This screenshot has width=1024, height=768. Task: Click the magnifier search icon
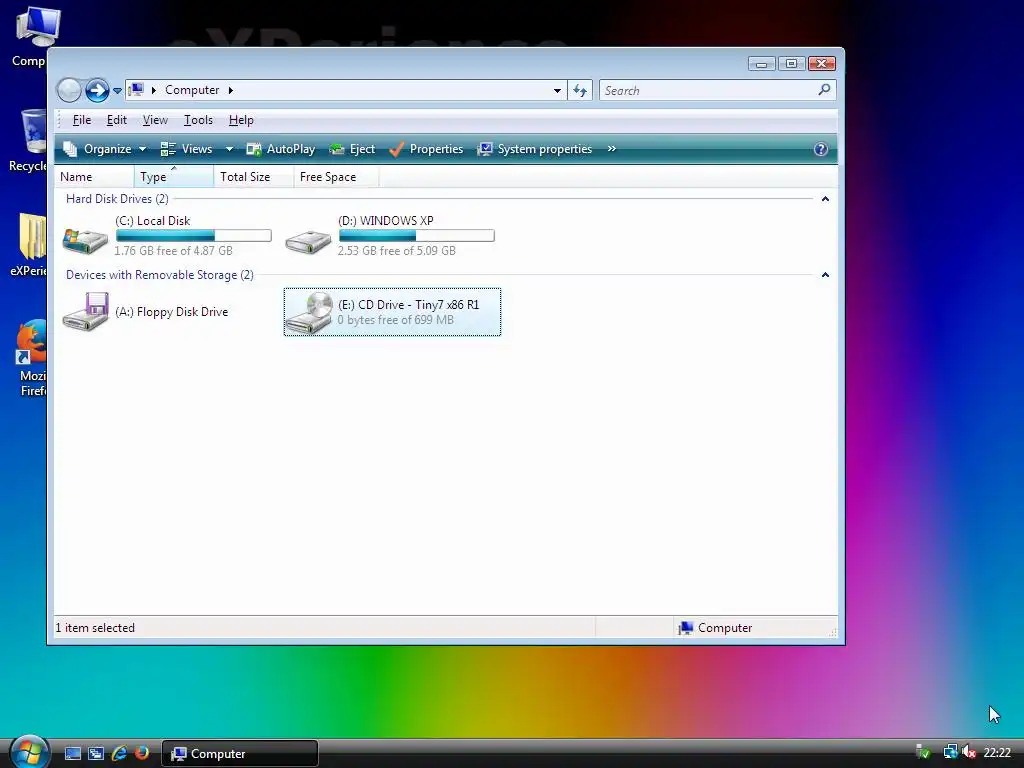point(824,89)
